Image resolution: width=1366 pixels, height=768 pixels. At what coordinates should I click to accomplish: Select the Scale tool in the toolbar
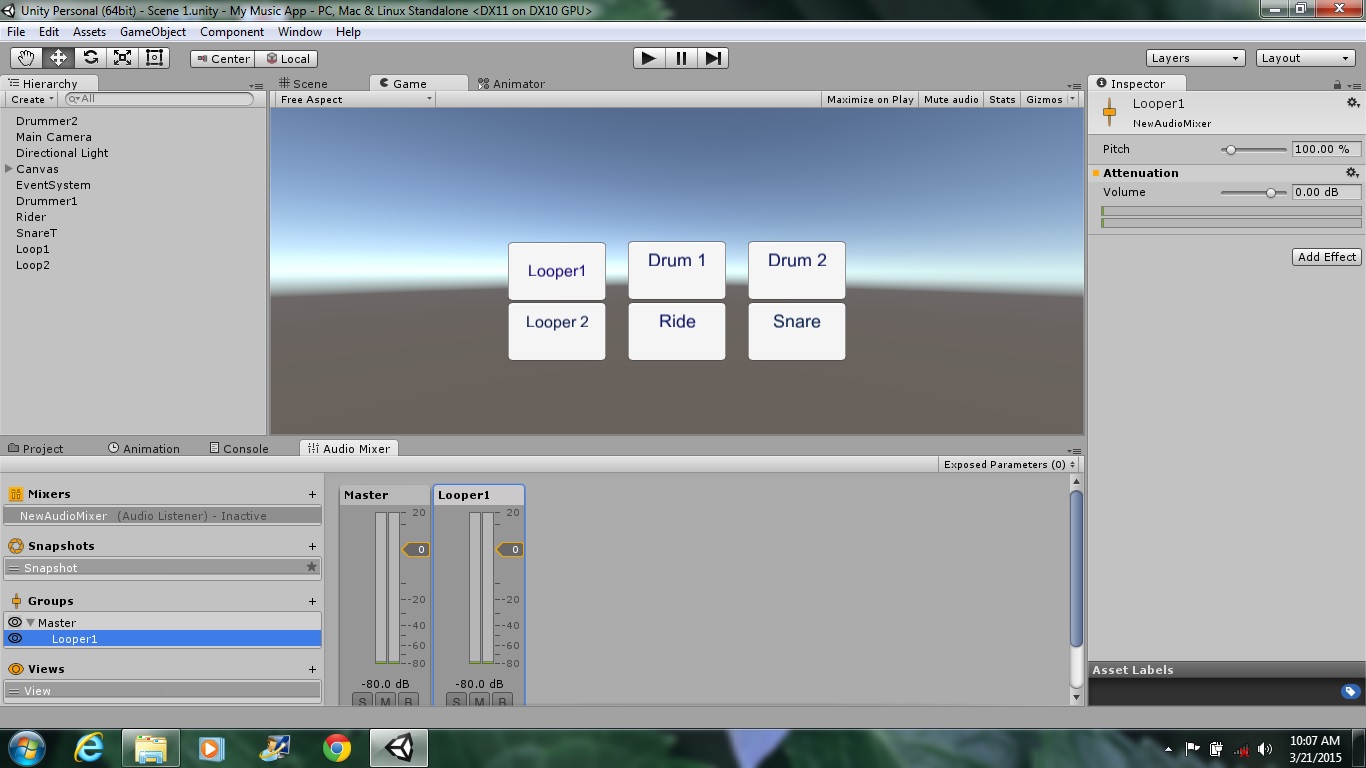coord(122,58)
